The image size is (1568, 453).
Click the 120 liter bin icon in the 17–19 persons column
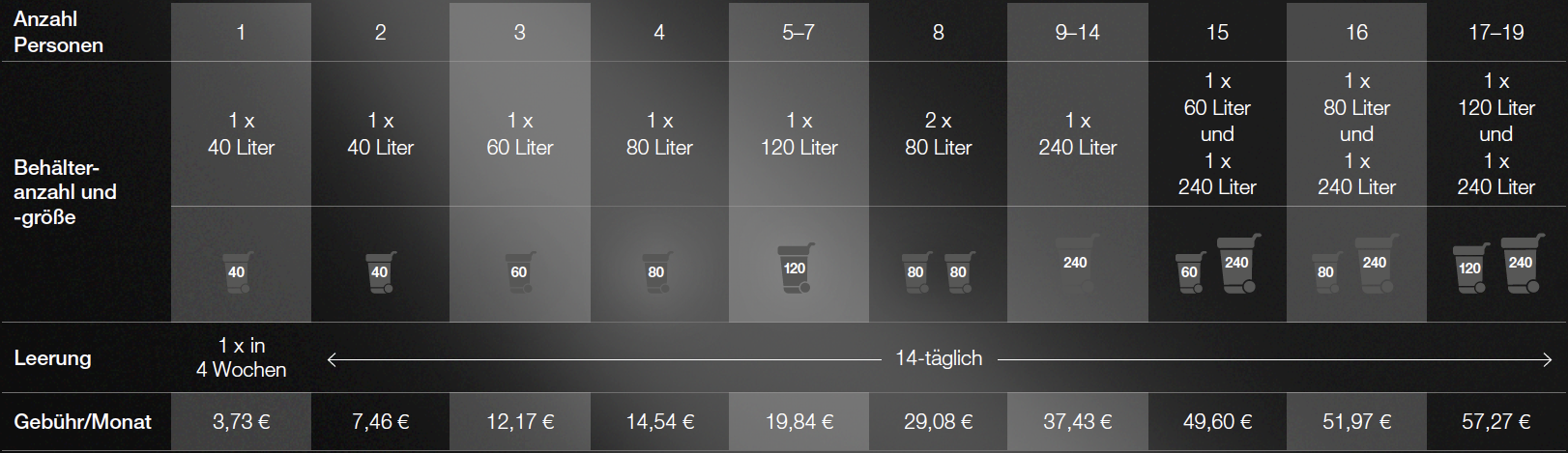pos(1471,269)
